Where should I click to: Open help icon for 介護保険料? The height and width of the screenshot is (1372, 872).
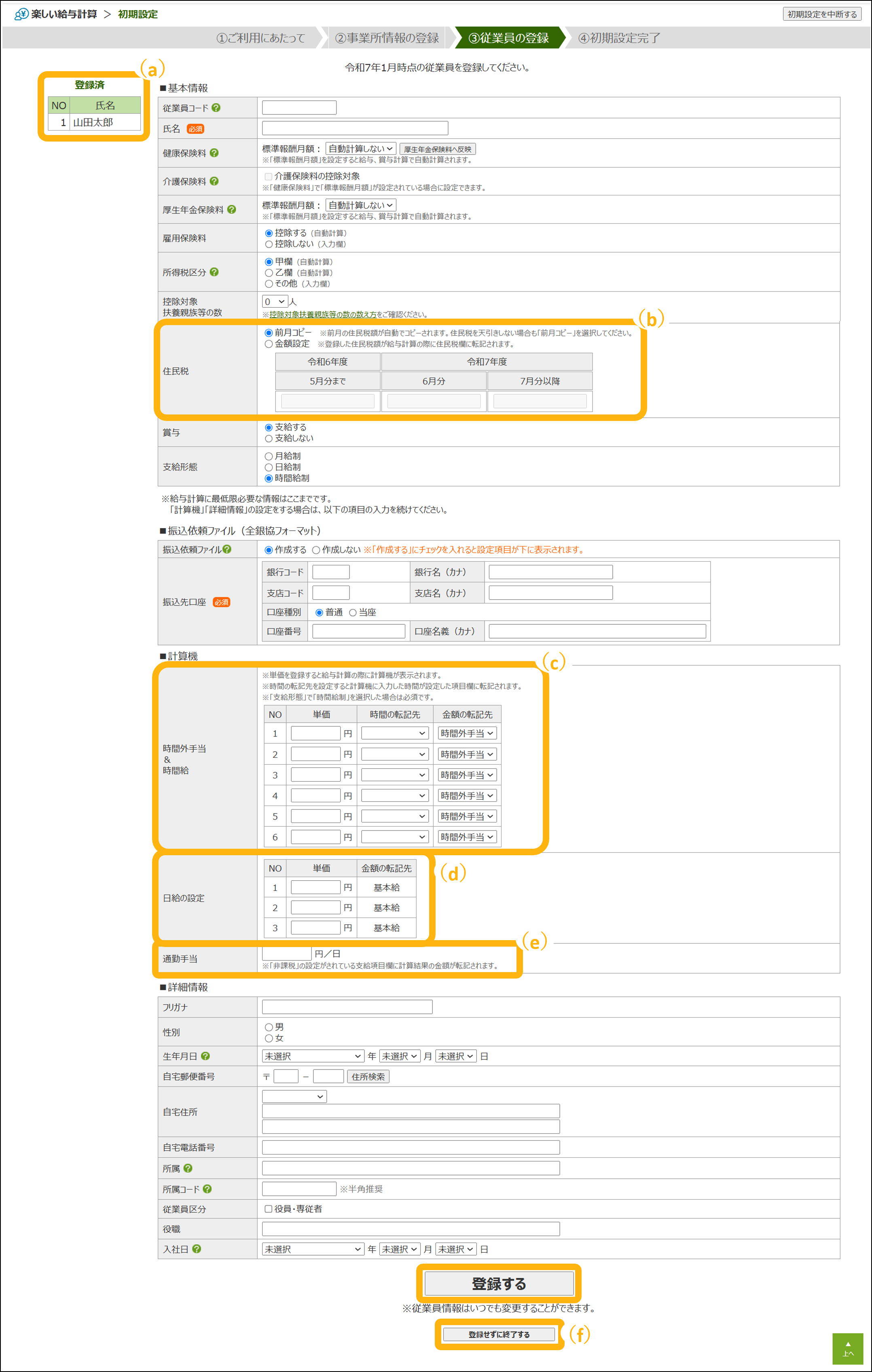point(214,181)
